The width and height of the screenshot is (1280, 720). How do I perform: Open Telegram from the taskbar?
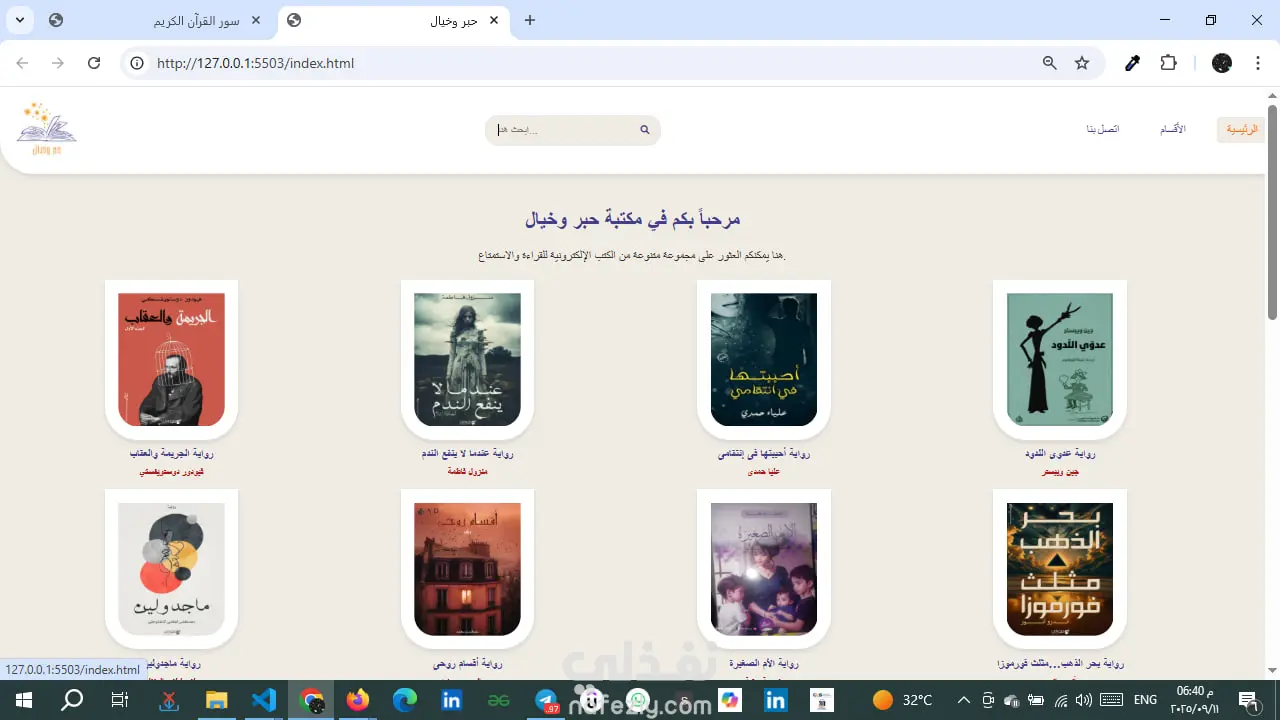[x=546, y=700]
